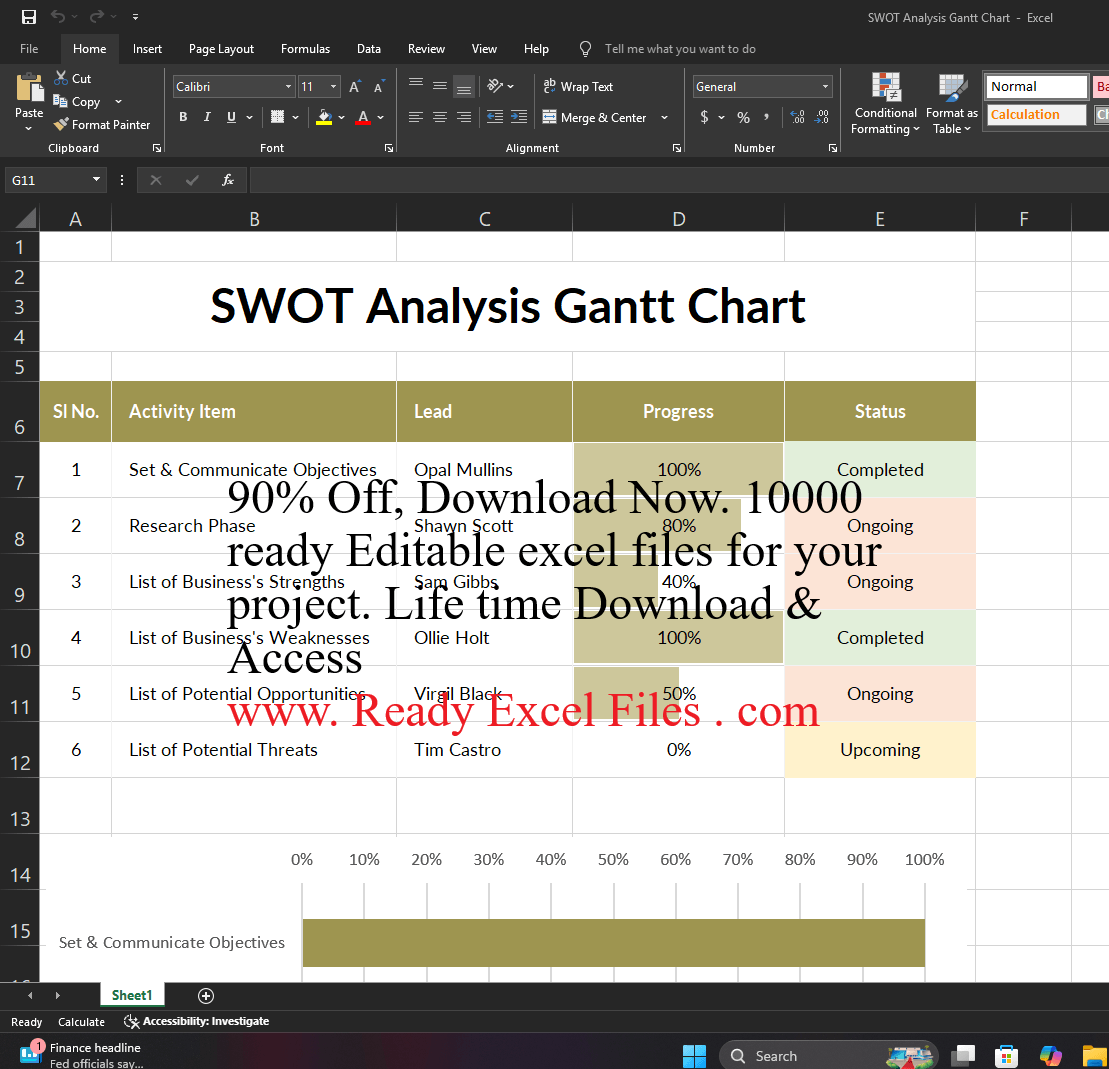
Task: Cut the selection with the scissors icon
Action: pos(62,78)
